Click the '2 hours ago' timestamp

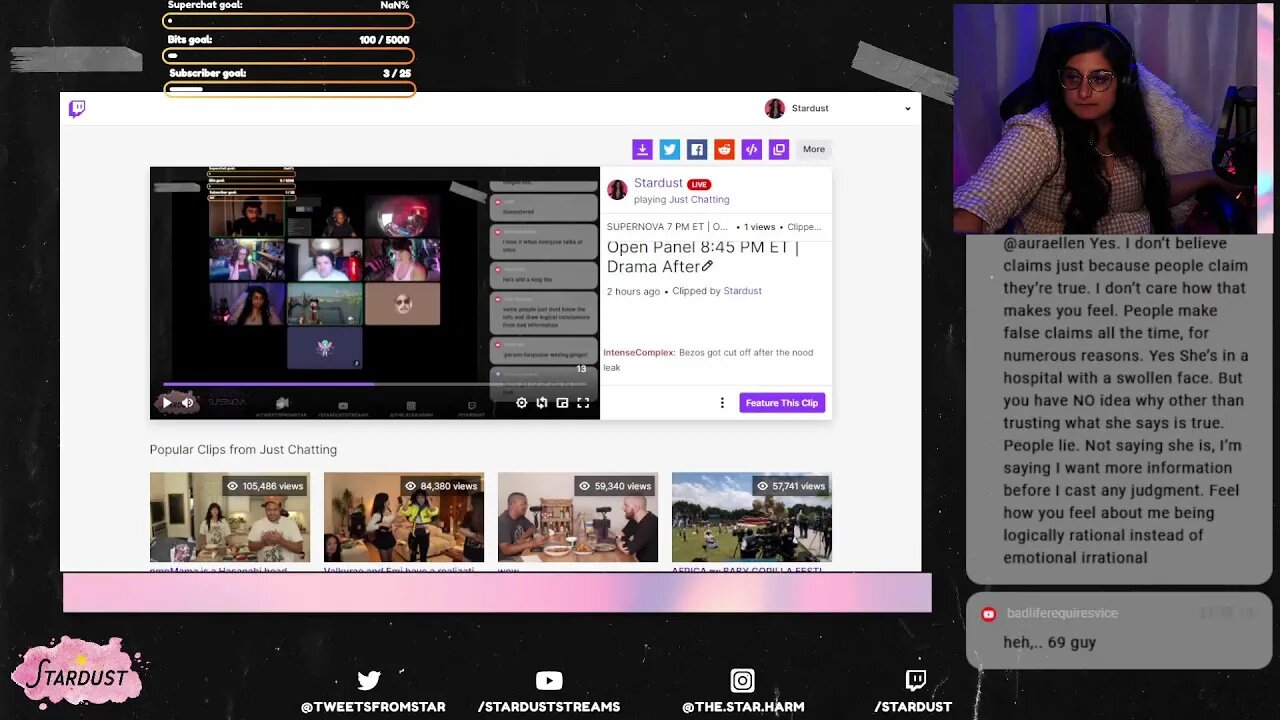pos(633,291)
